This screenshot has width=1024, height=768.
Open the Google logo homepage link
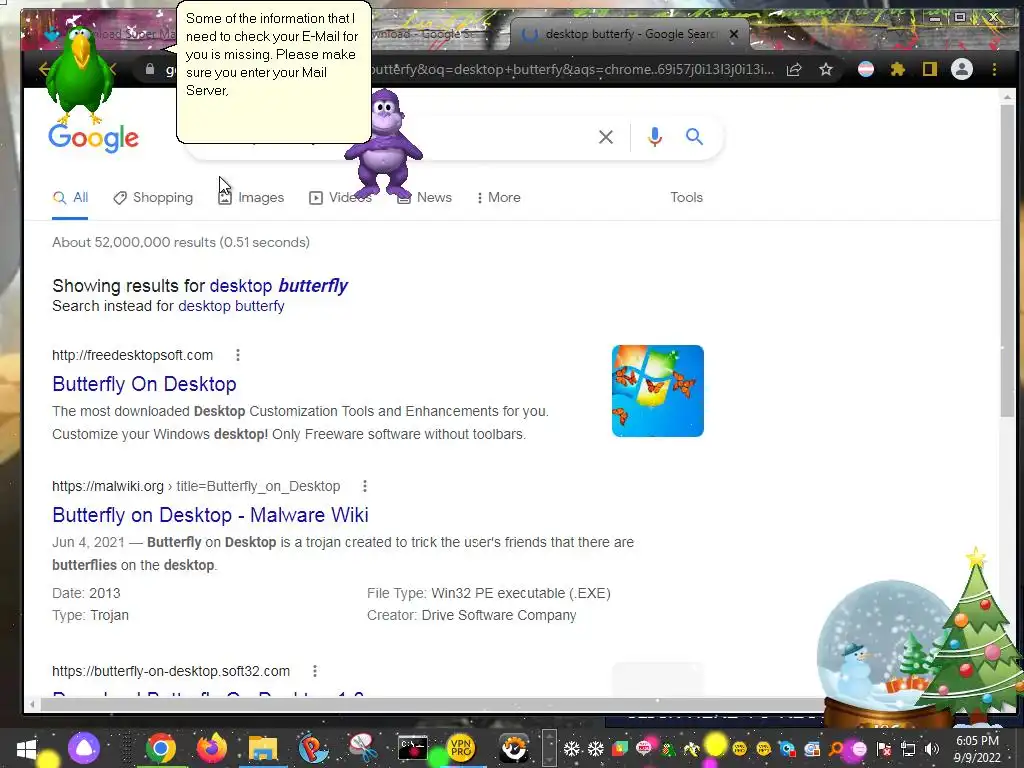click(x=93, y=137)
